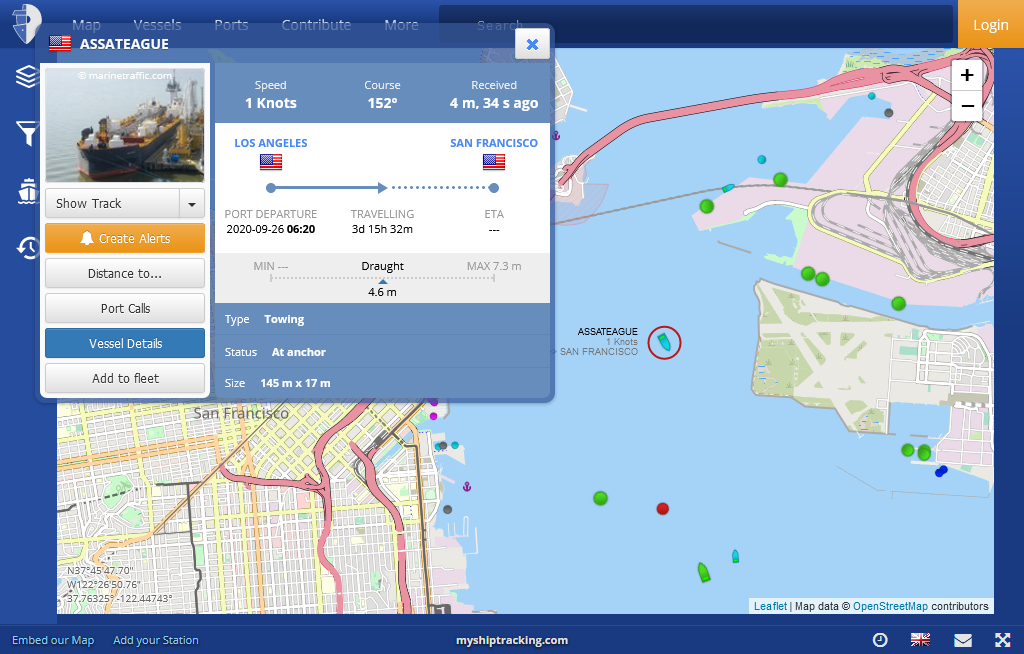Open the More menu in navbar
Screen dimensions: 1024x654
(x=401, y=25)
